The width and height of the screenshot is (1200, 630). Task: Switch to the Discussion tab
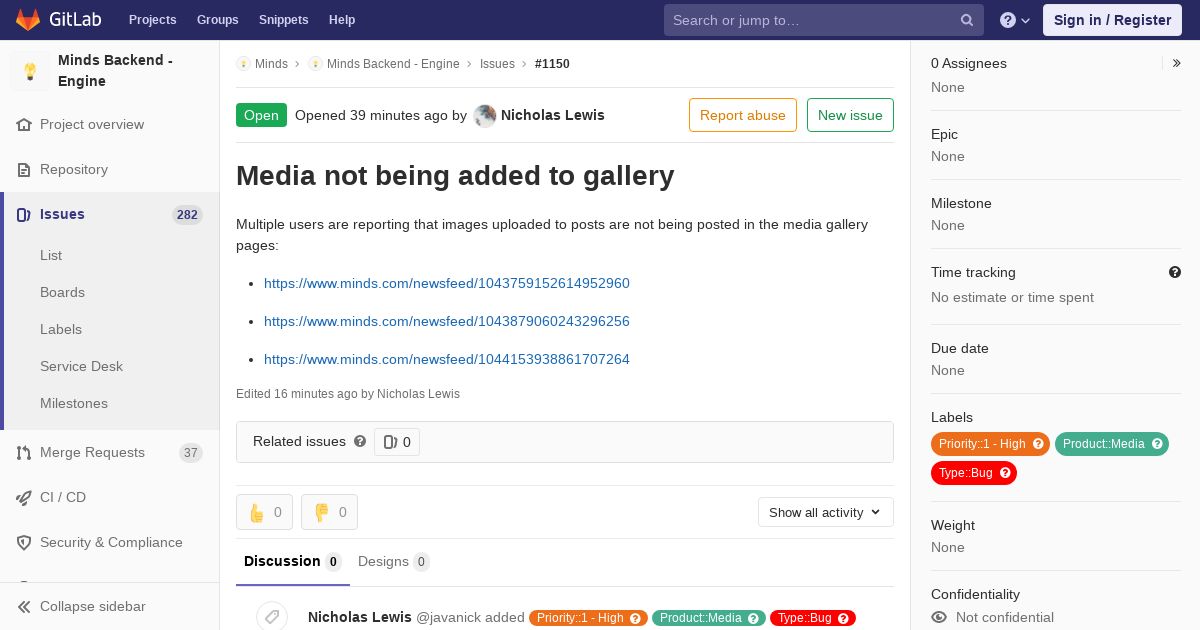click(293, 562)
